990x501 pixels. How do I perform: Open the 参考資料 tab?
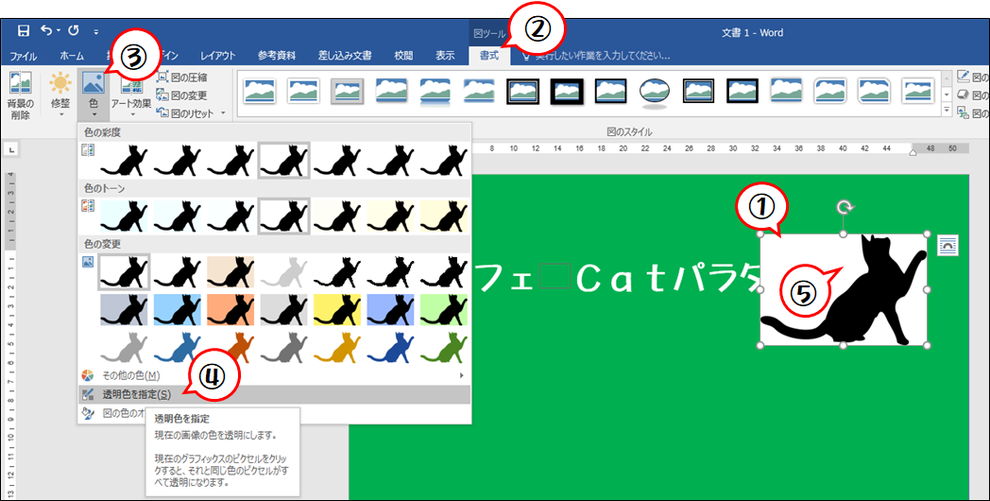277,56
